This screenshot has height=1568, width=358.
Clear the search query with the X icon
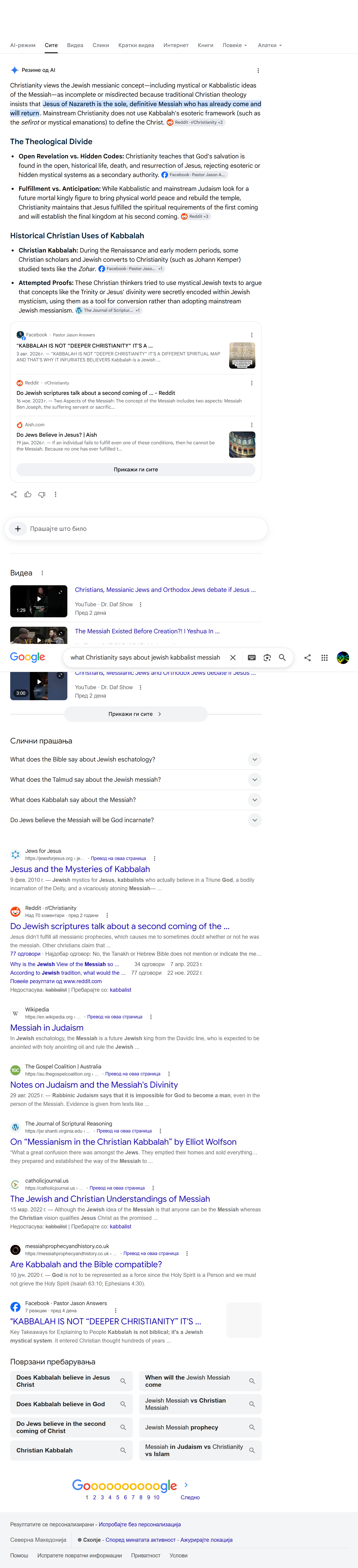click(233, 657)
